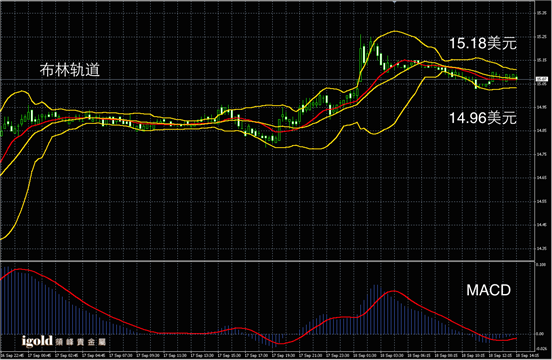The image size is (552, 360).
Task: Select the MACD indicator label
Action: click(x=488, y=290)
